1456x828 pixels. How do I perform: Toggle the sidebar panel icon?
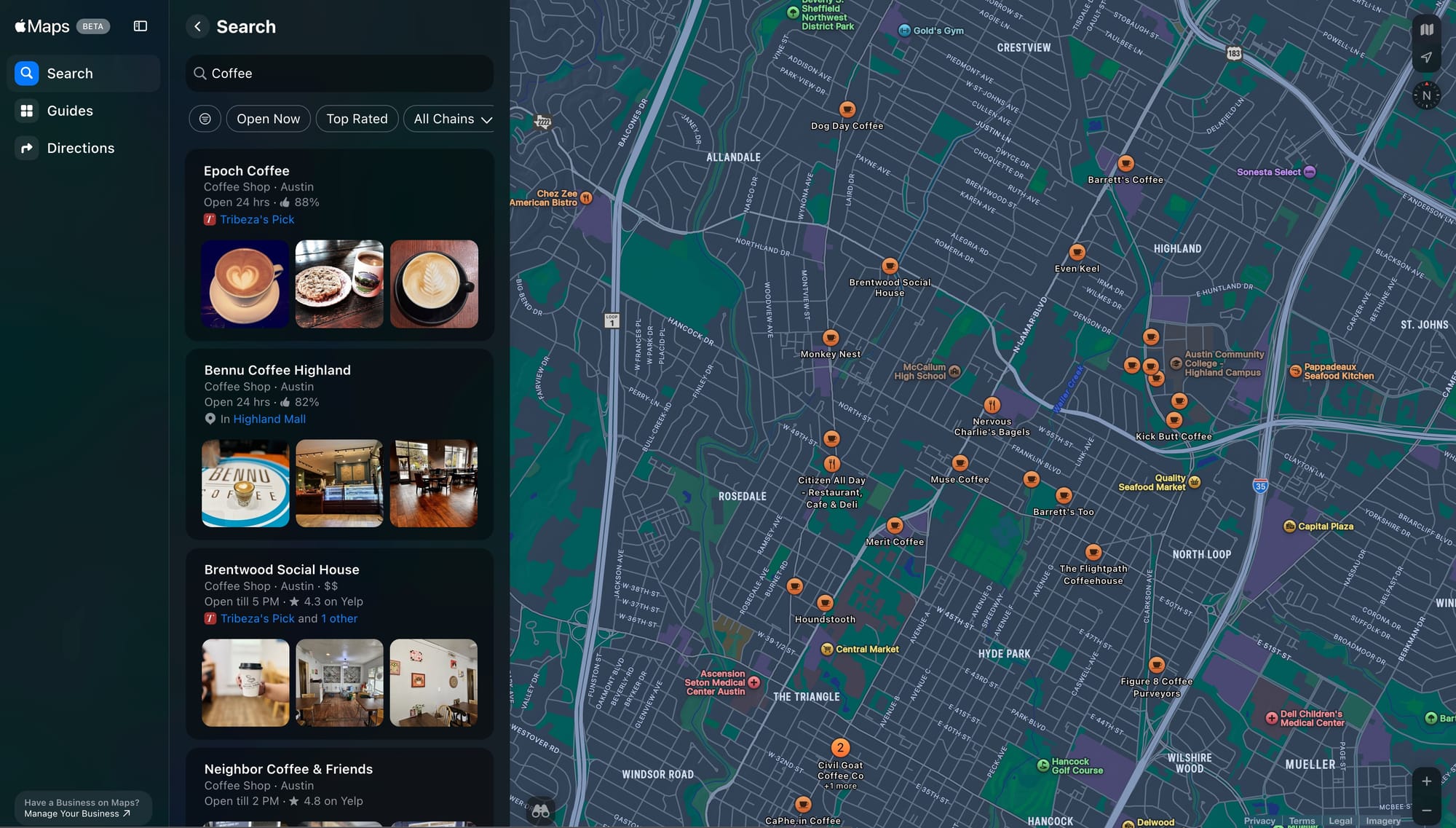tap(141, 26)
